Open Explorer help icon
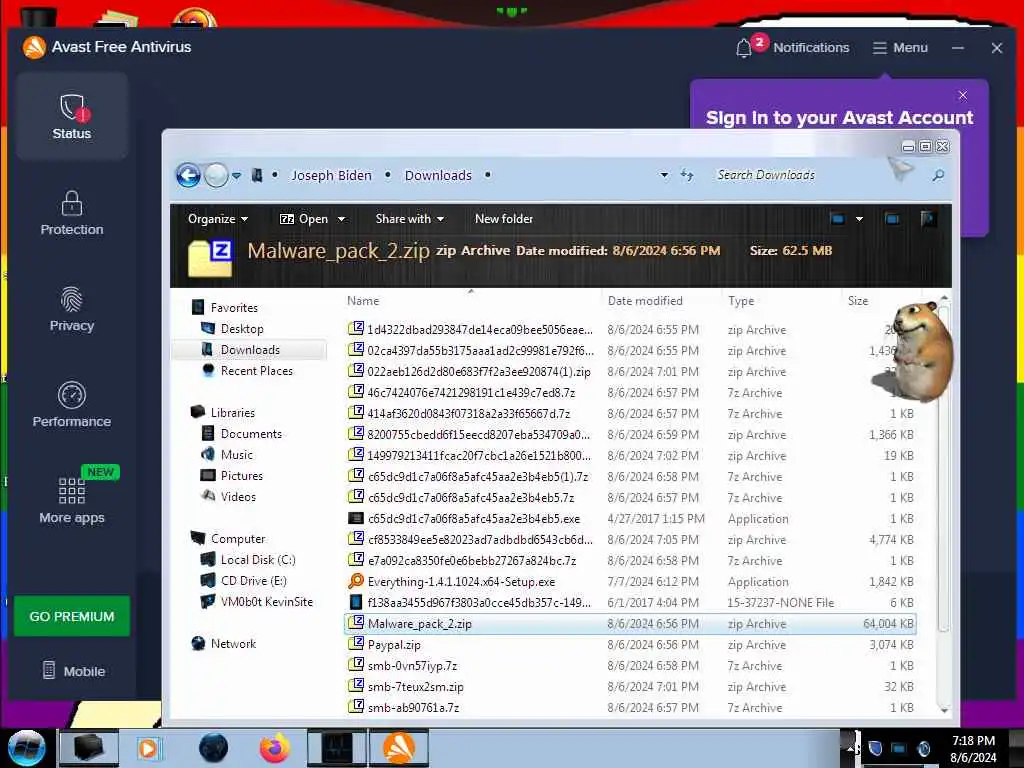Image resolution: width=1024 pixels, height=768 pixels. [927, 219]
